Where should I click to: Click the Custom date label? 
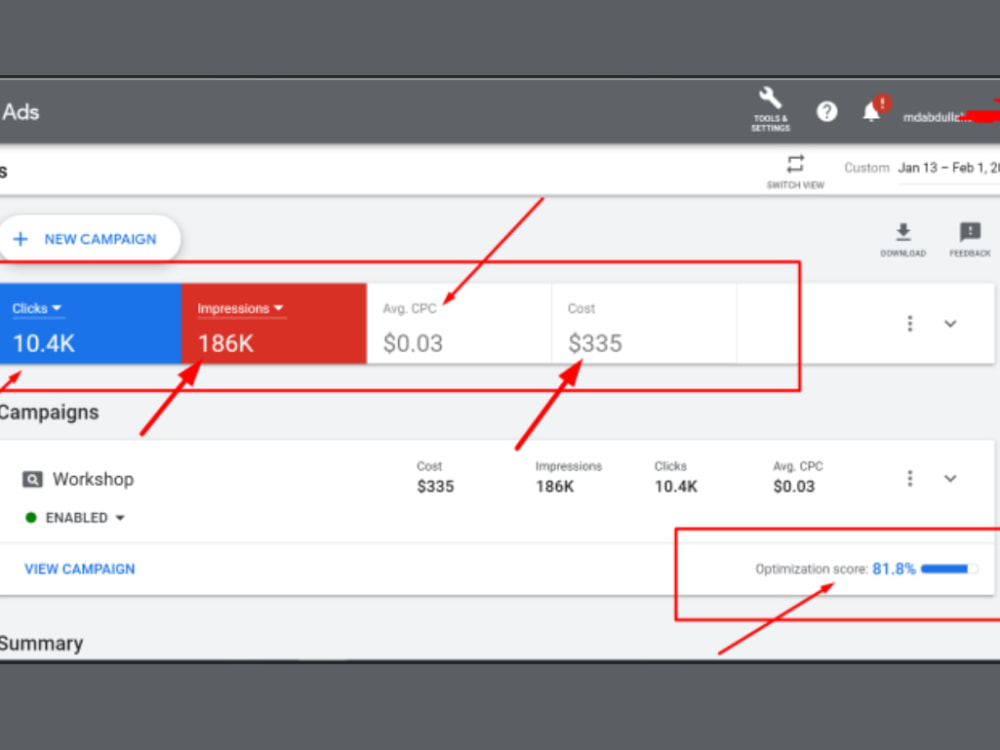click(x=867, y=168)
